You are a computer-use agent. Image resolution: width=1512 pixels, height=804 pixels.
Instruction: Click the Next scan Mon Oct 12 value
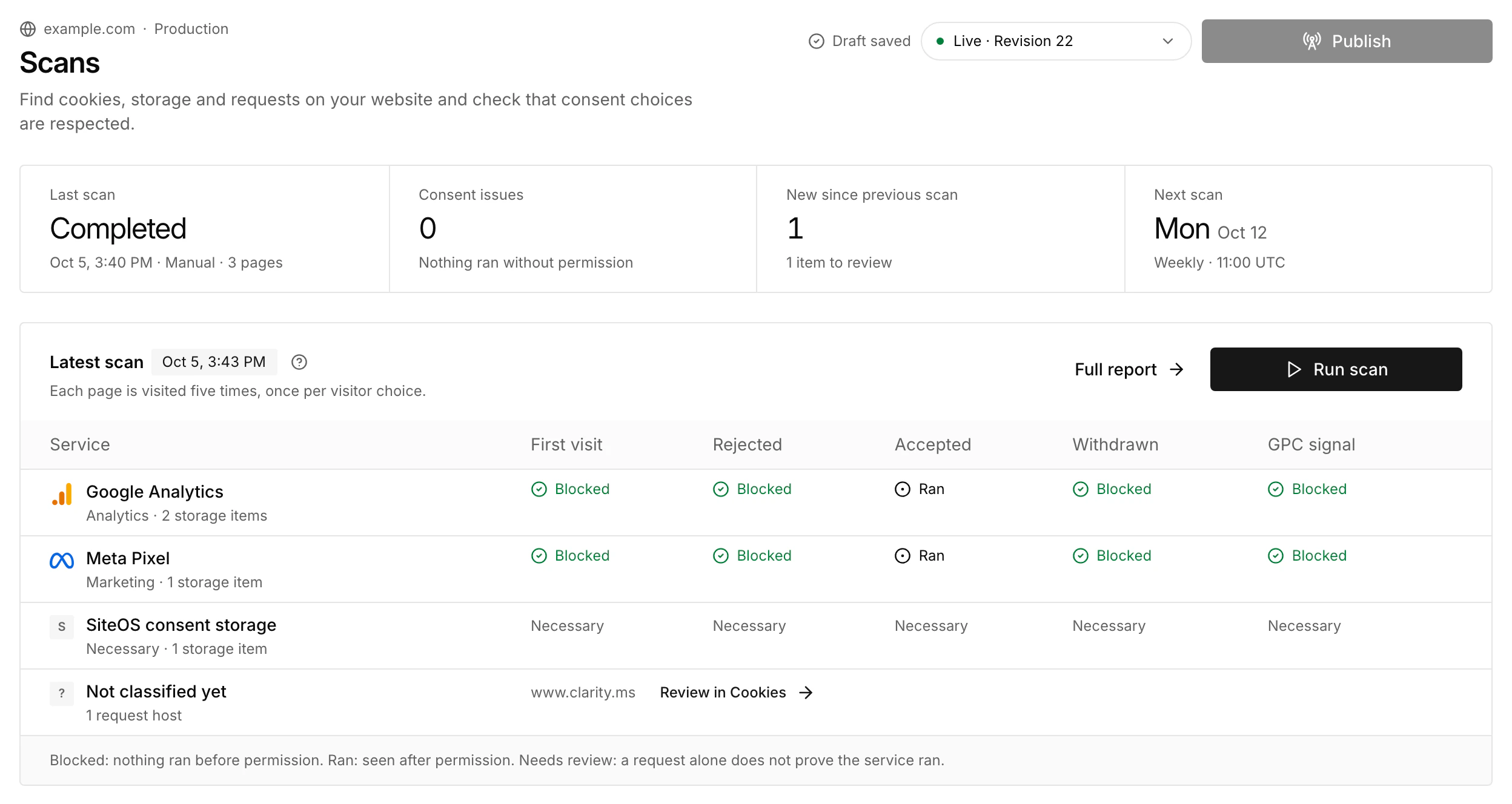(x=1210, y=229)
